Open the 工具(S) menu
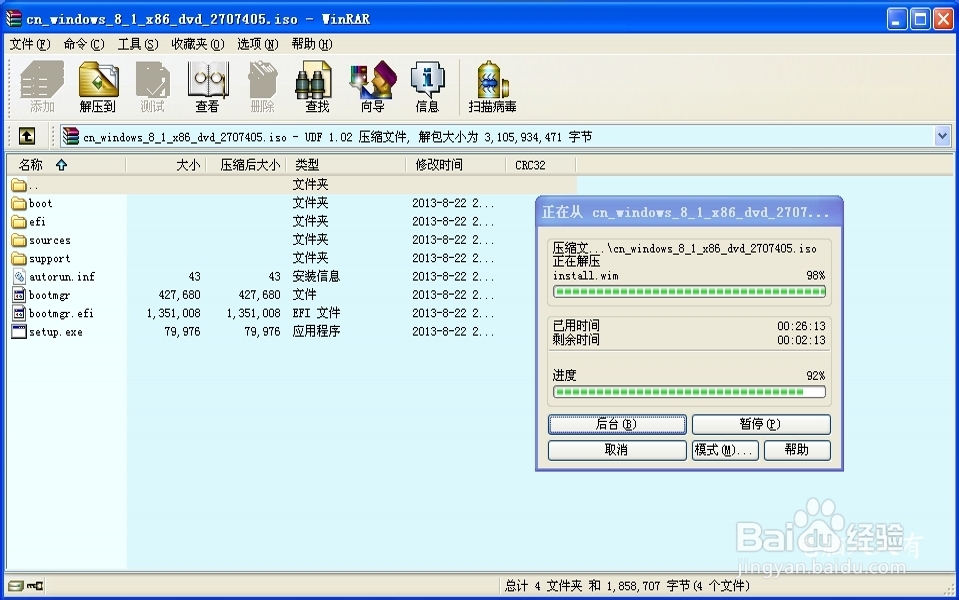This screenshot has height=600, width=959. (x=138, y=44)
